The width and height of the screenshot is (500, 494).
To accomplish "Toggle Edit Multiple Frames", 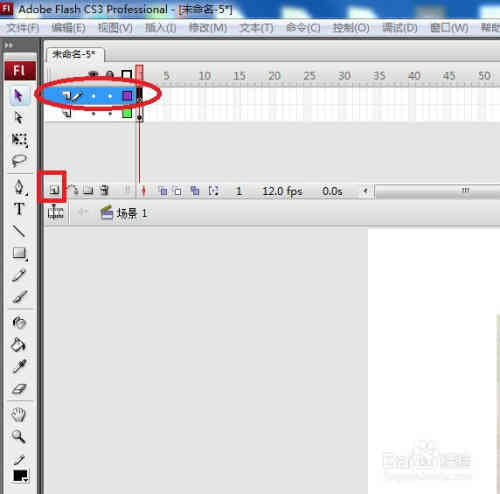I will (195, 191).
